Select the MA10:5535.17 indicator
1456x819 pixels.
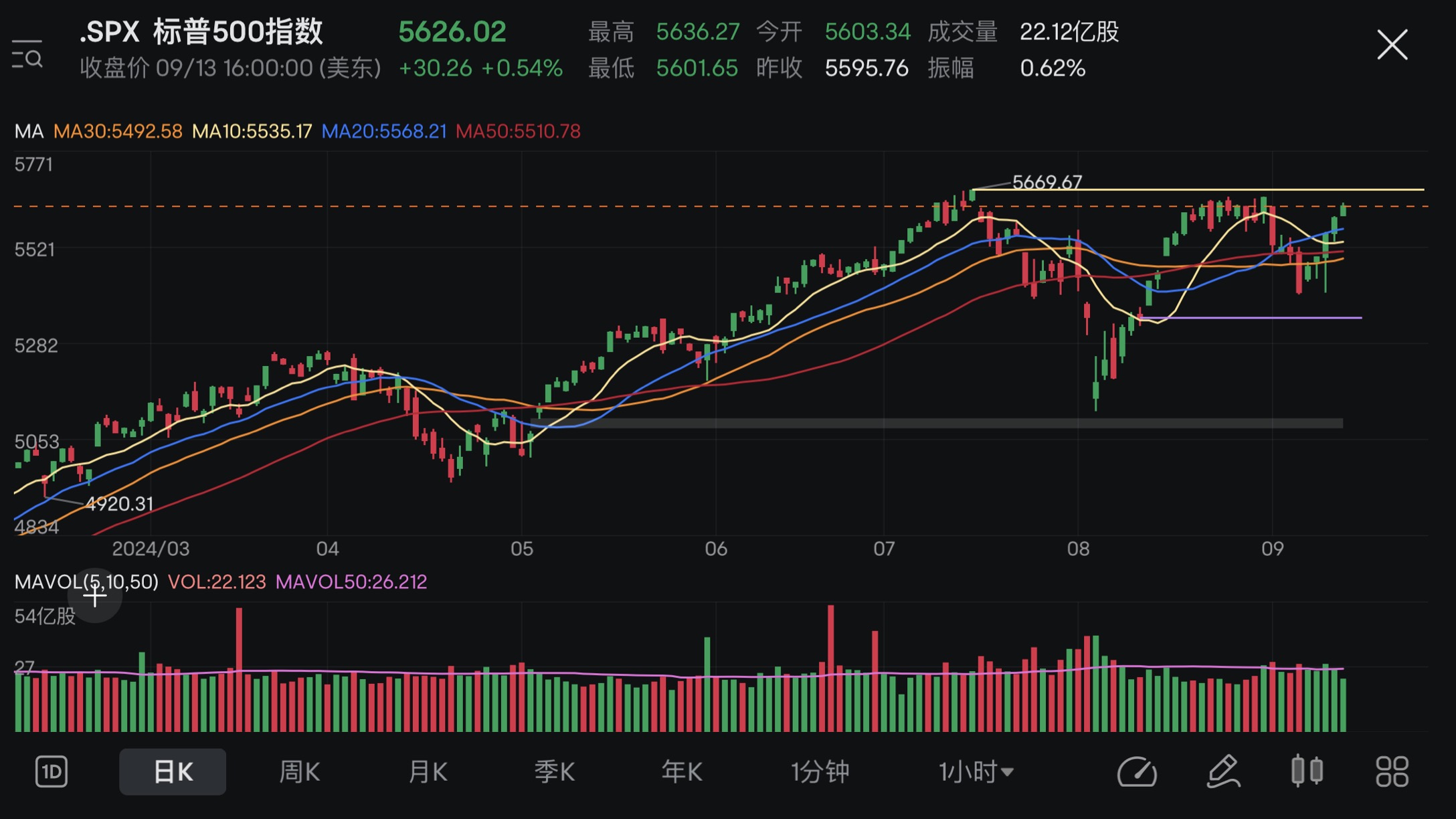[x=252, y=131]
